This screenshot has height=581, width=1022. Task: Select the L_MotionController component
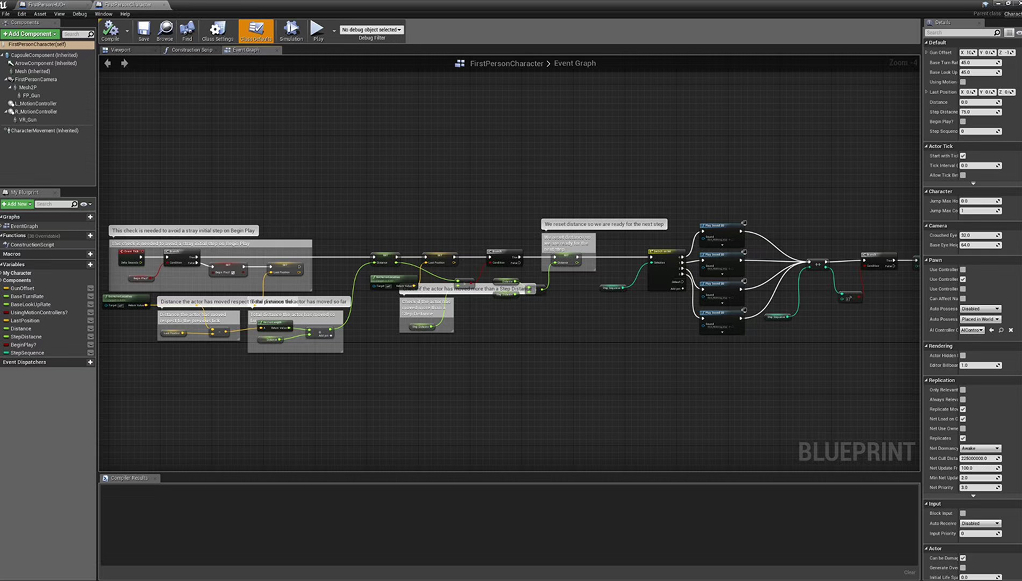coord(36,104)
